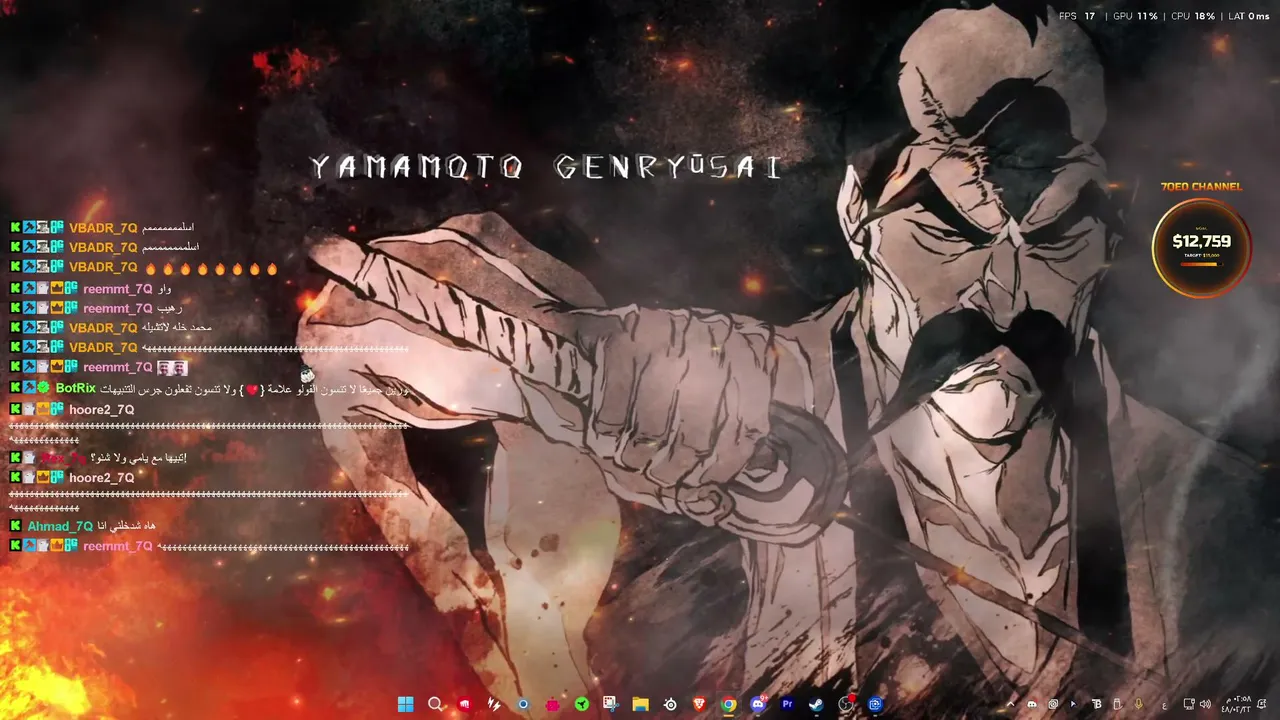Screen dimensions: 1280x720
Task: Click reemmt_7Q on the "واو" message
Action: point(118,289)
